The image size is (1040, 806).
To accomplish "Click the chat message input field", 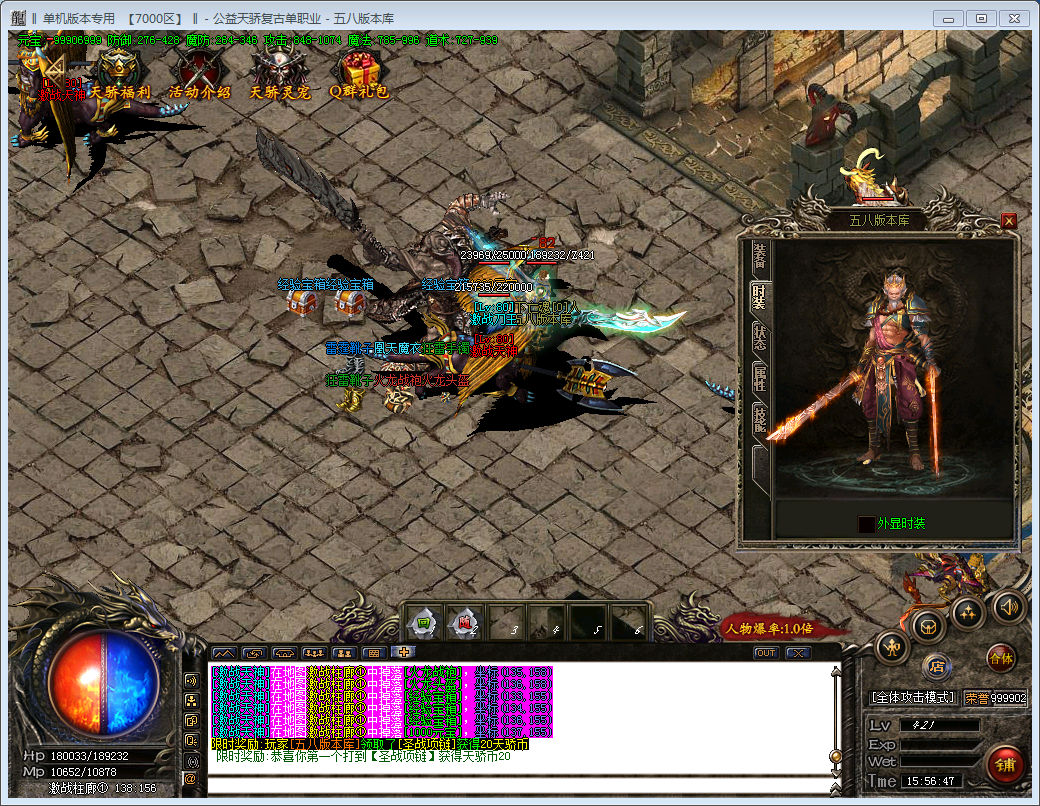I will 520,785.
